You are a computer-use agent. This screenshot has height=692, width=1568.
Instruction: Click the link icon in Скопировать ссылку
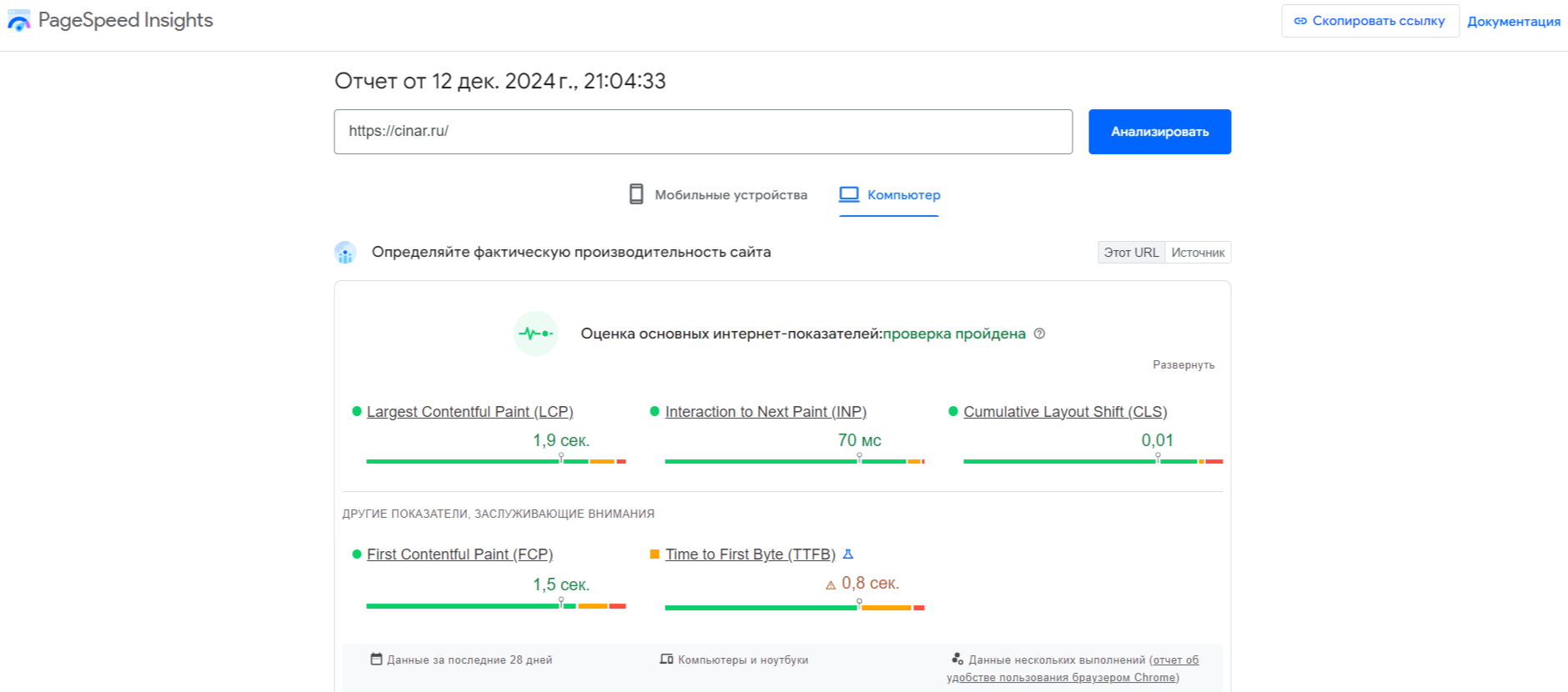1299,21
